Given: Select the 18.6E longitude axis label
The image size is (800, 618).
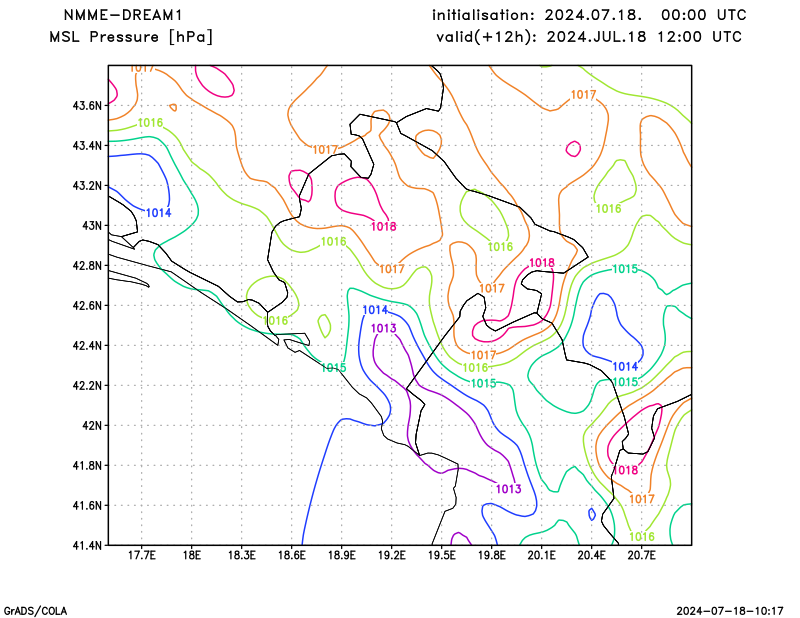Looking at the screenshot, I should pos(291,555).
